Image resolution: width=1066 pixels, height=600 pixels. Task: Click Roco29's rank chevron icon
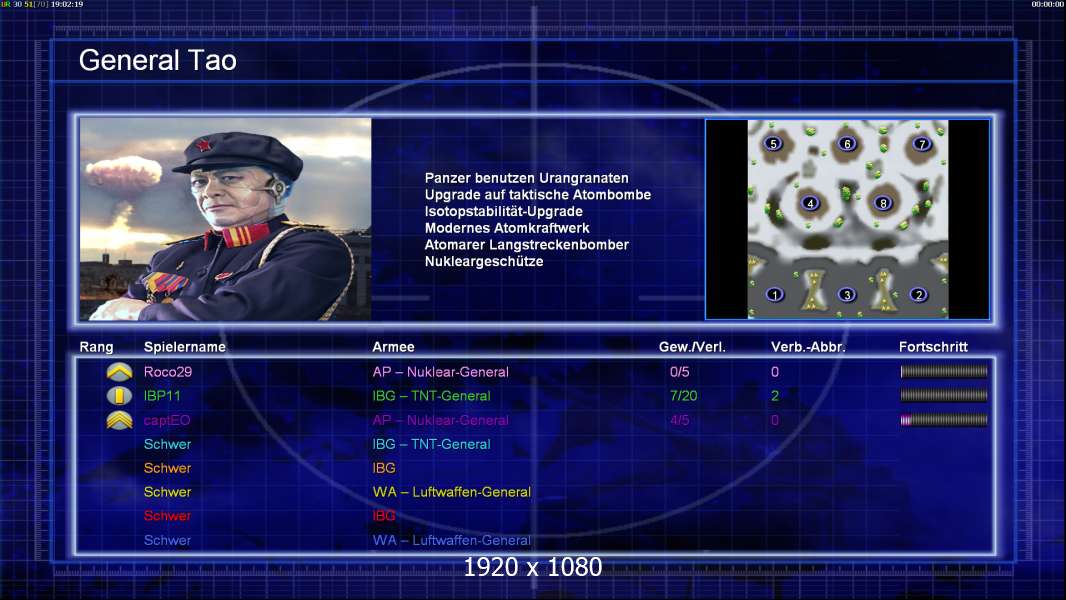pyautogui.click(x=119, y=372)
